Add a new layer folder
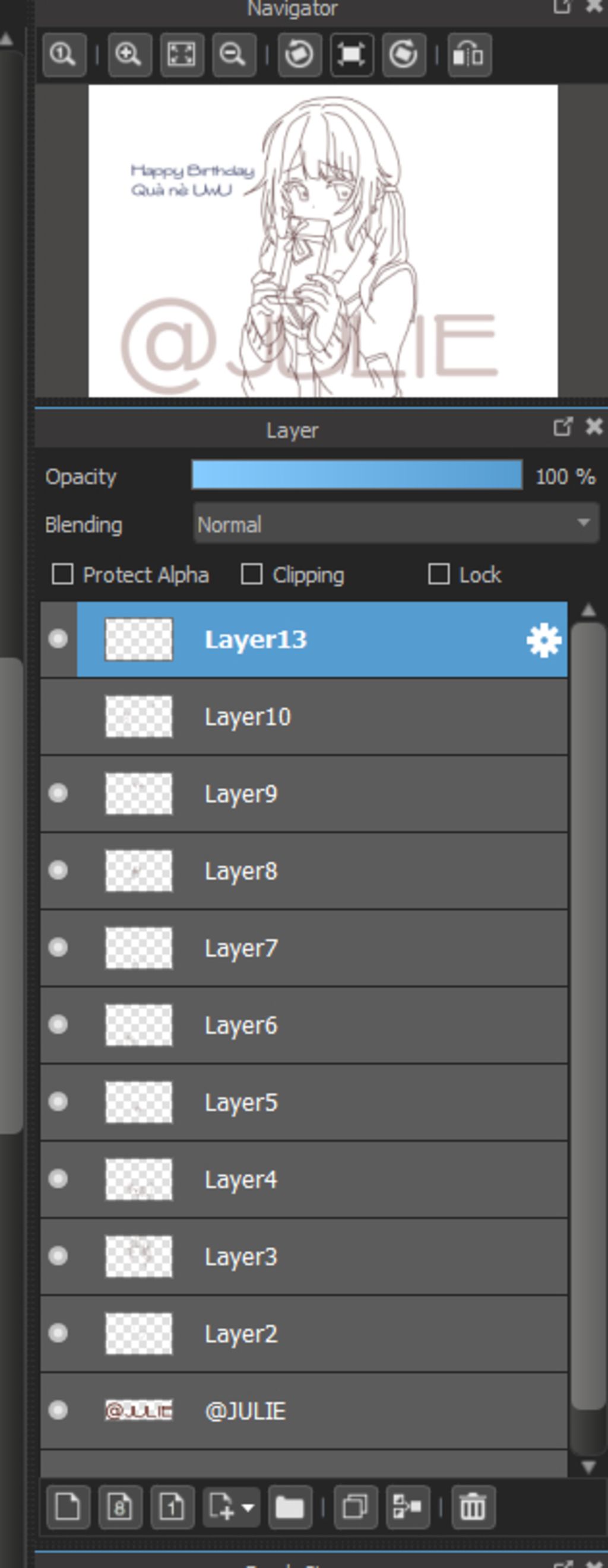This screenshot has height=1568, width=608. tap(289, 1506)
